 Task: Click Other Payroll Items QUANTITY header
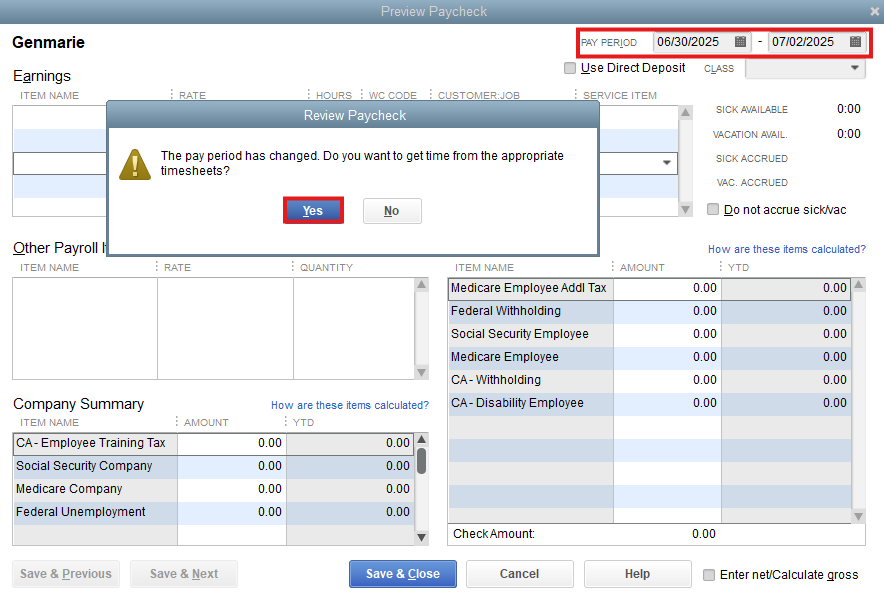coord(326,267)
